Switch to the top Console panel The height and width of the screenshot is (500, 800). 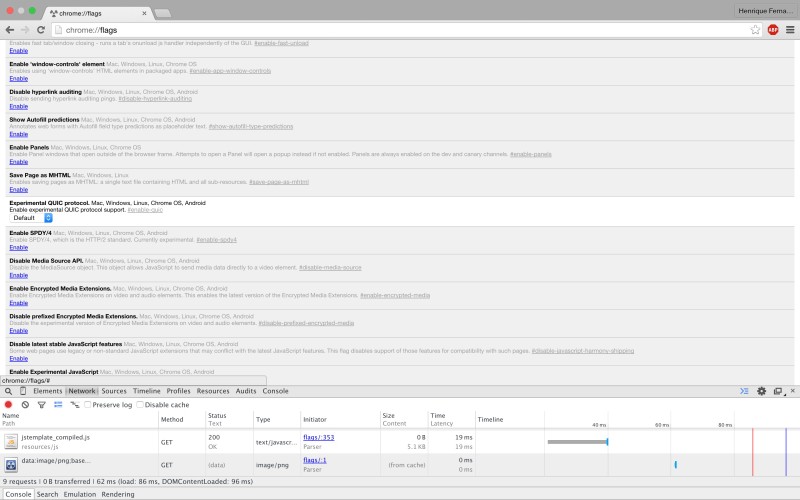(x=276, y=391)
